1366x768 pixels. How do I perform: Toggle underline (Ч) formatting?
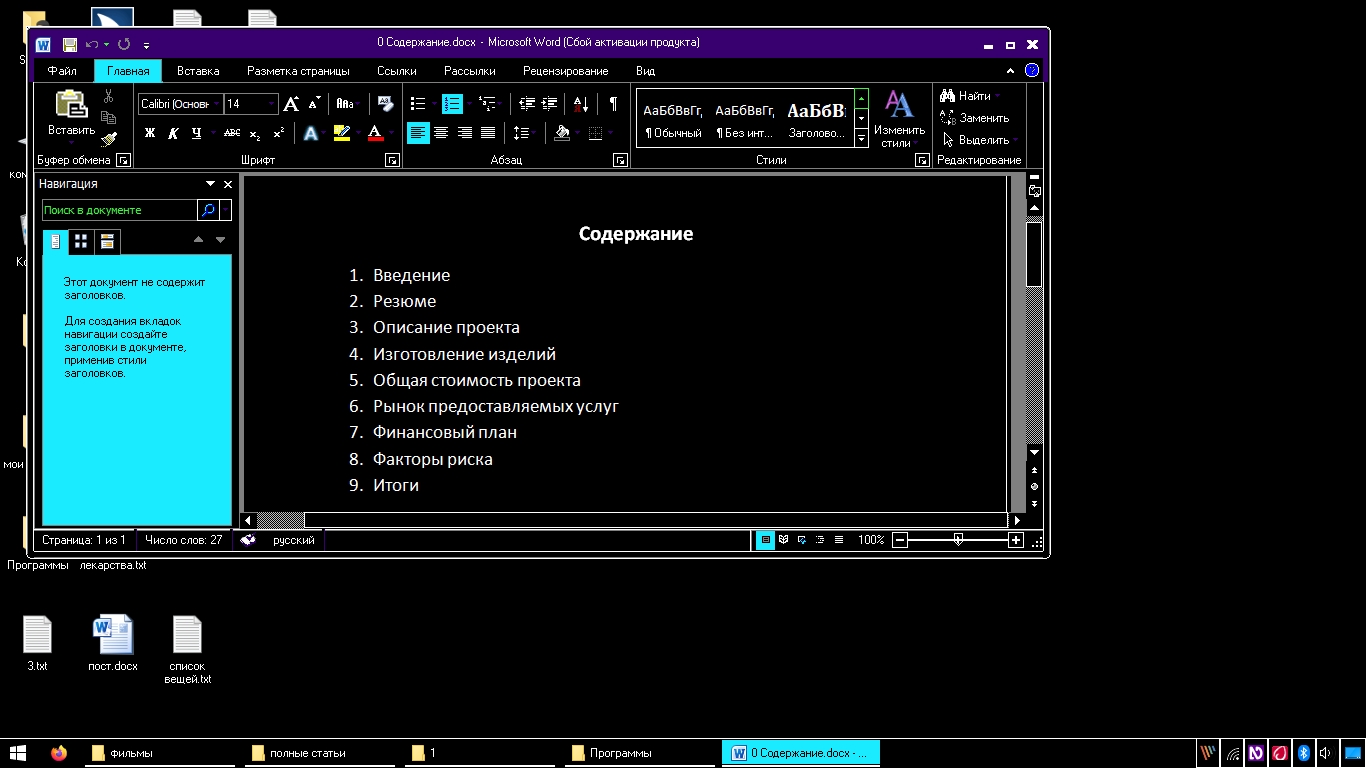196,133
